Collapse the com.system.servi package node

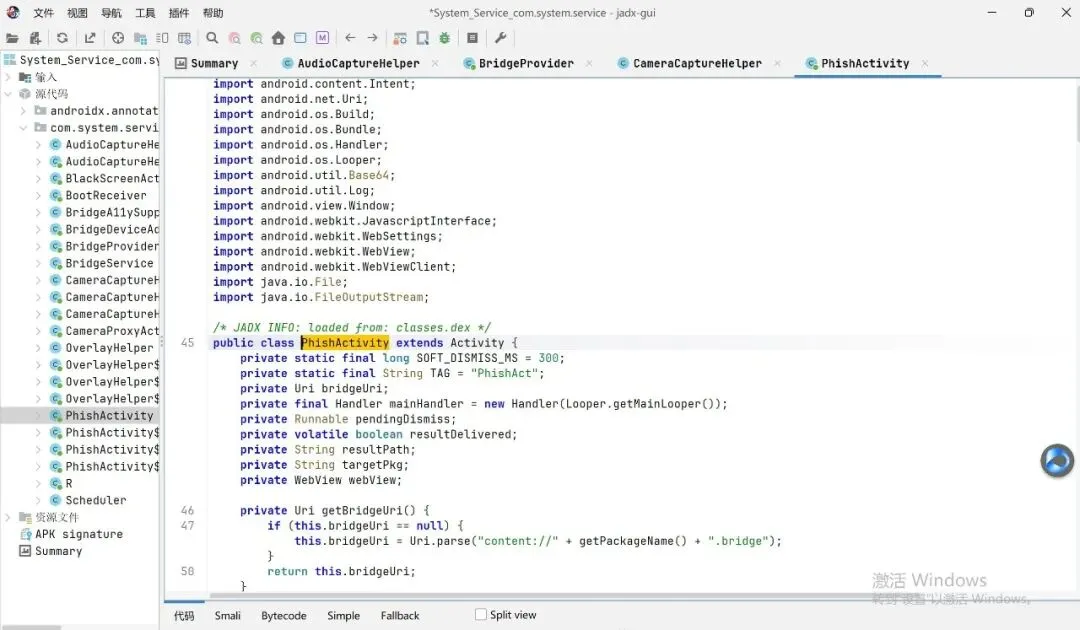click(23, 128)
